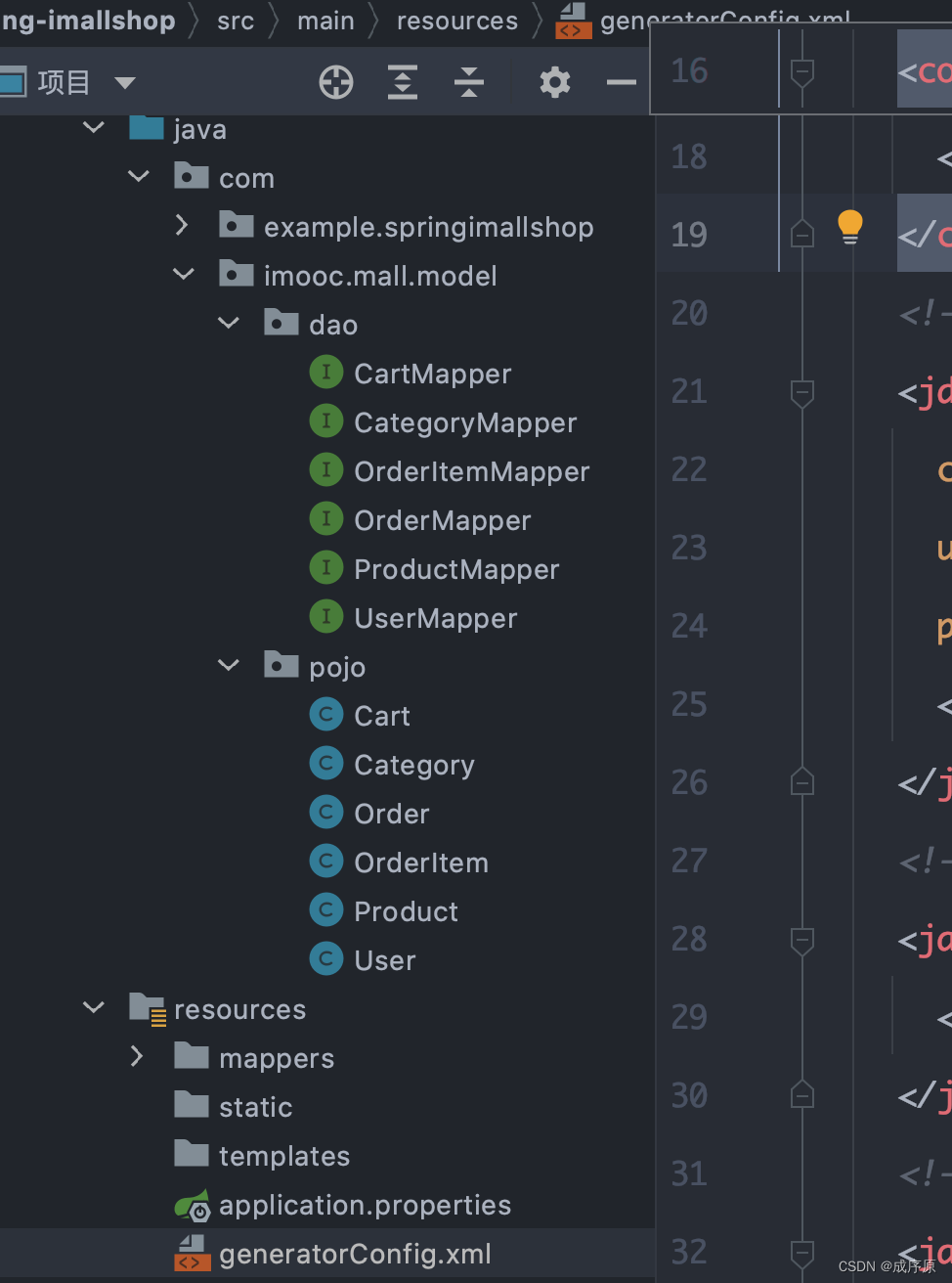Expand the mappers folder
This screenshot has height=1283, width=952.
136,1057
